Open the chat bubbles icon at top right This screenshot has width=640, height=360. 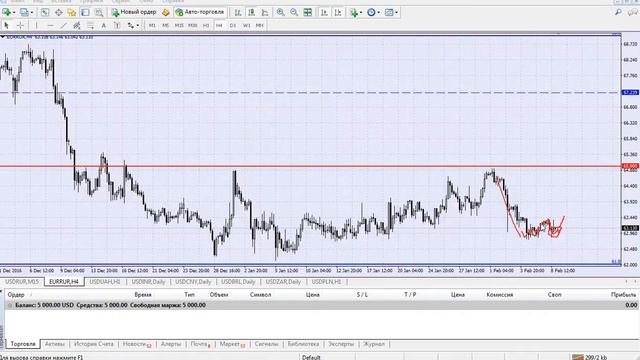(633, 13)
